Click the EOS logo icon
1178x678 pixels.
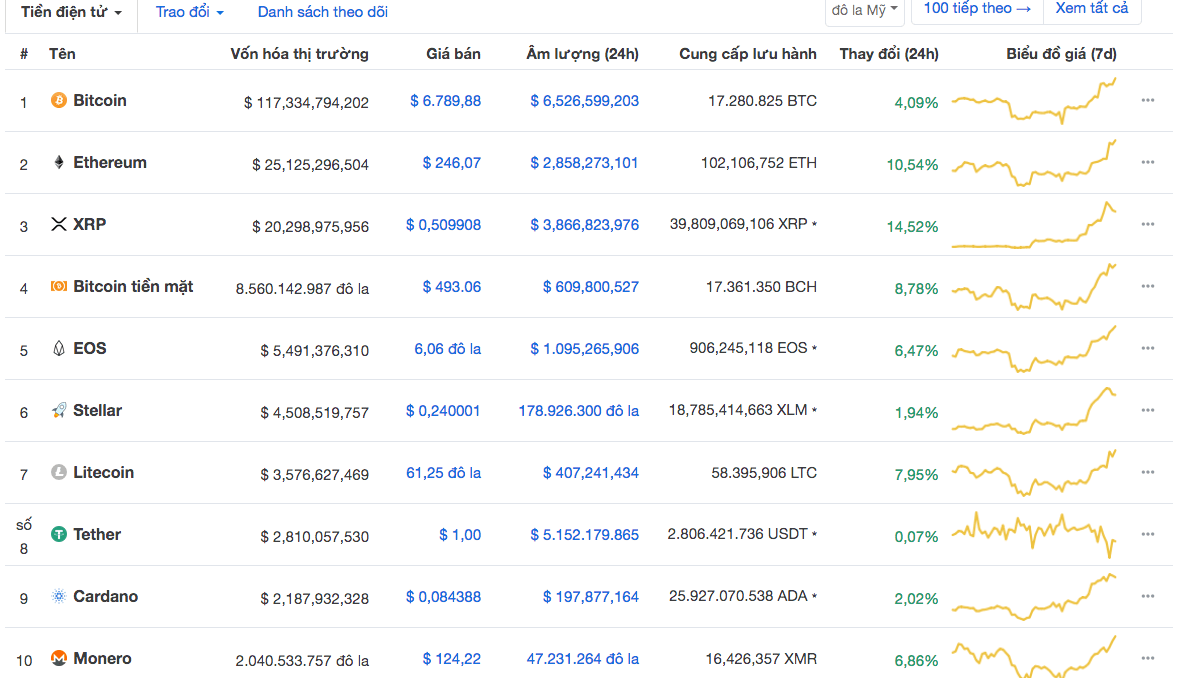coord(59,348)
